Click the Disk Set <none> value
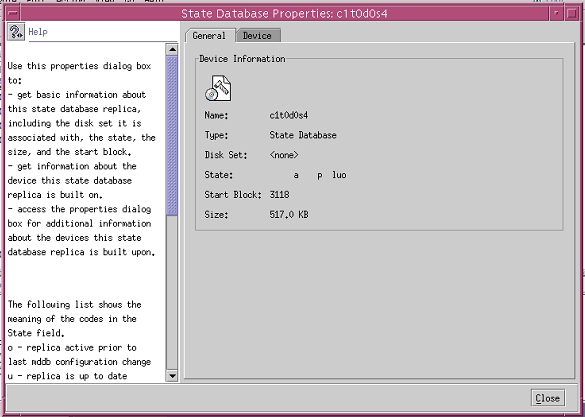The image size is (585, 417). [284, 155]
